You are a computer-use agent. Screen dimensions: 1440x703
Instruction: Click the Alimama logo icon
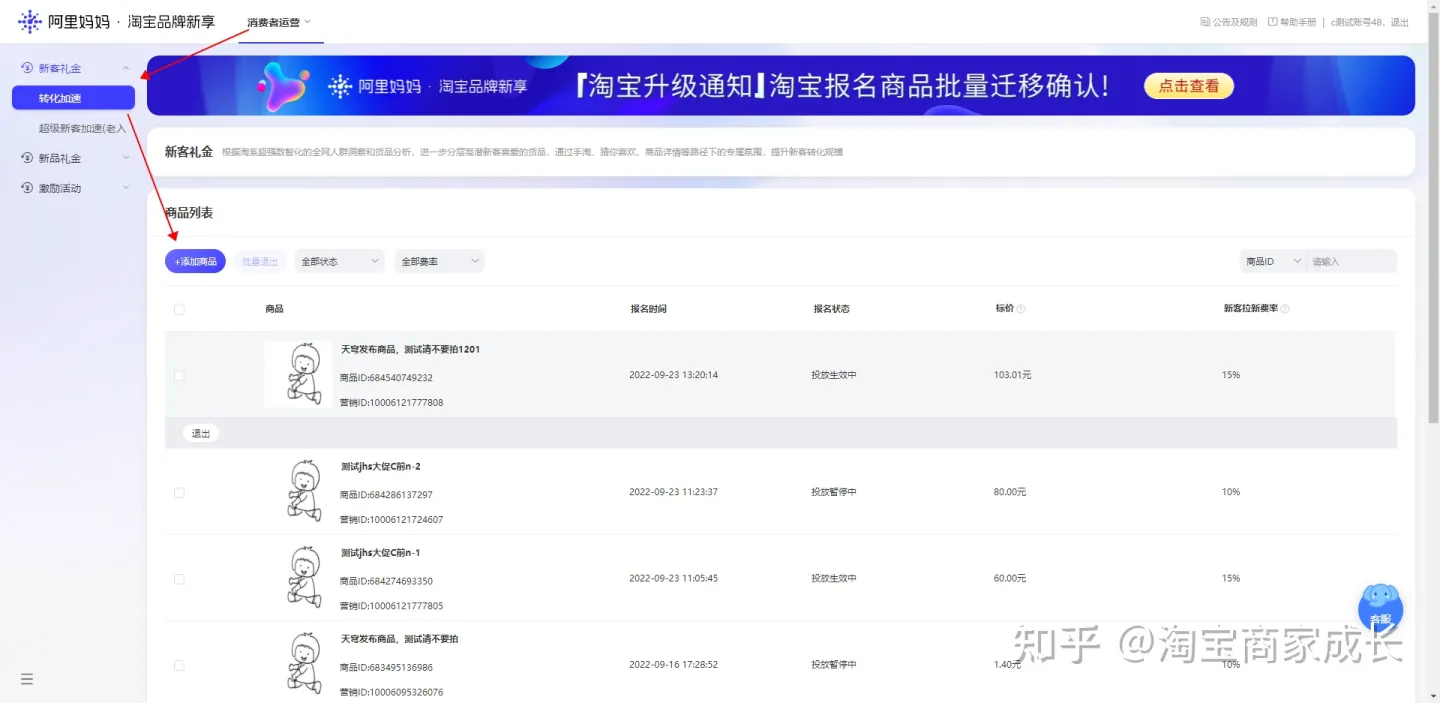30,21
